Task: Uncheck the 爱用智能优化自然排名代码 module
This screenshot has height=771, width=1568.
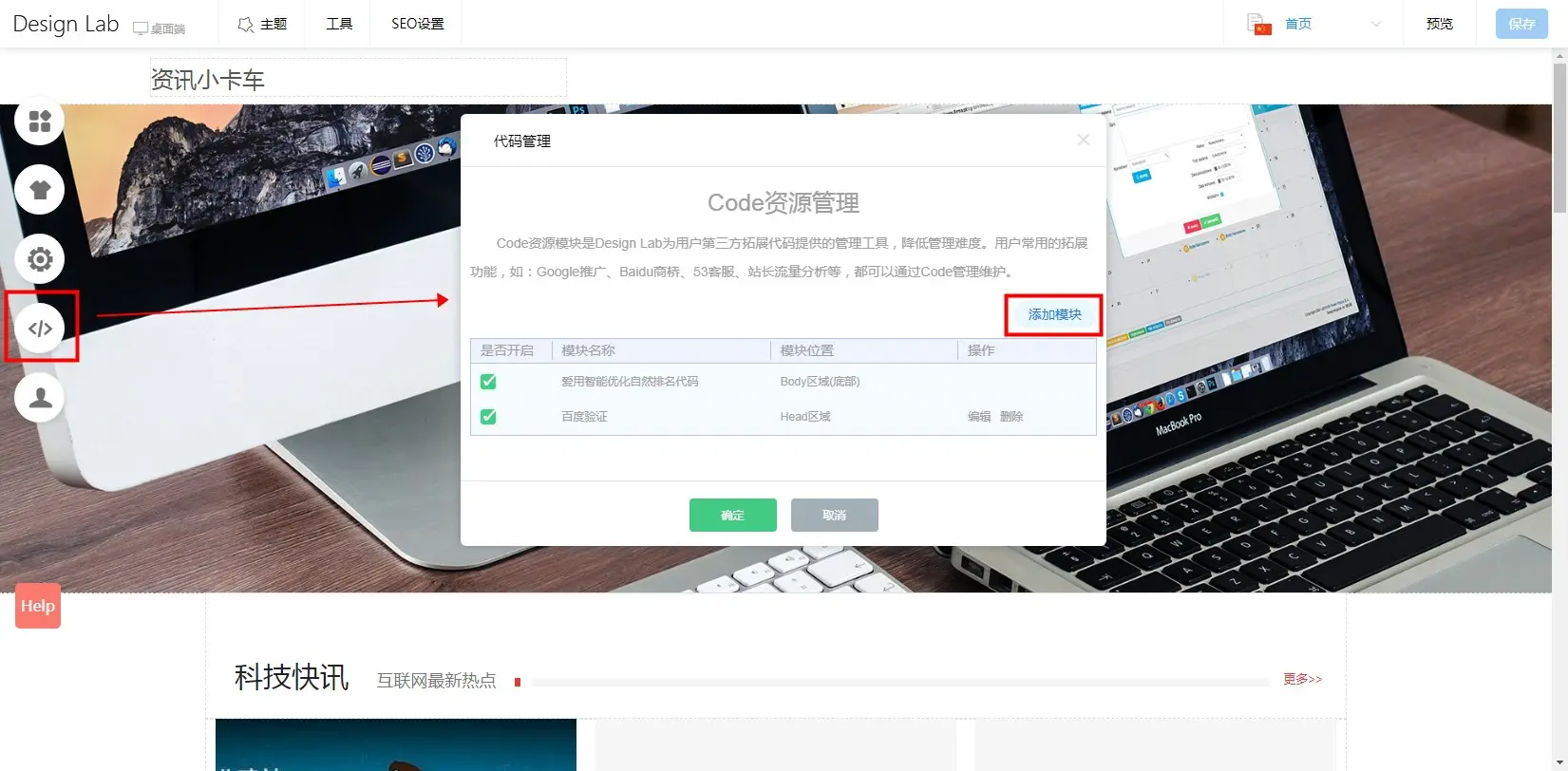Action: (x=488, y=382)
